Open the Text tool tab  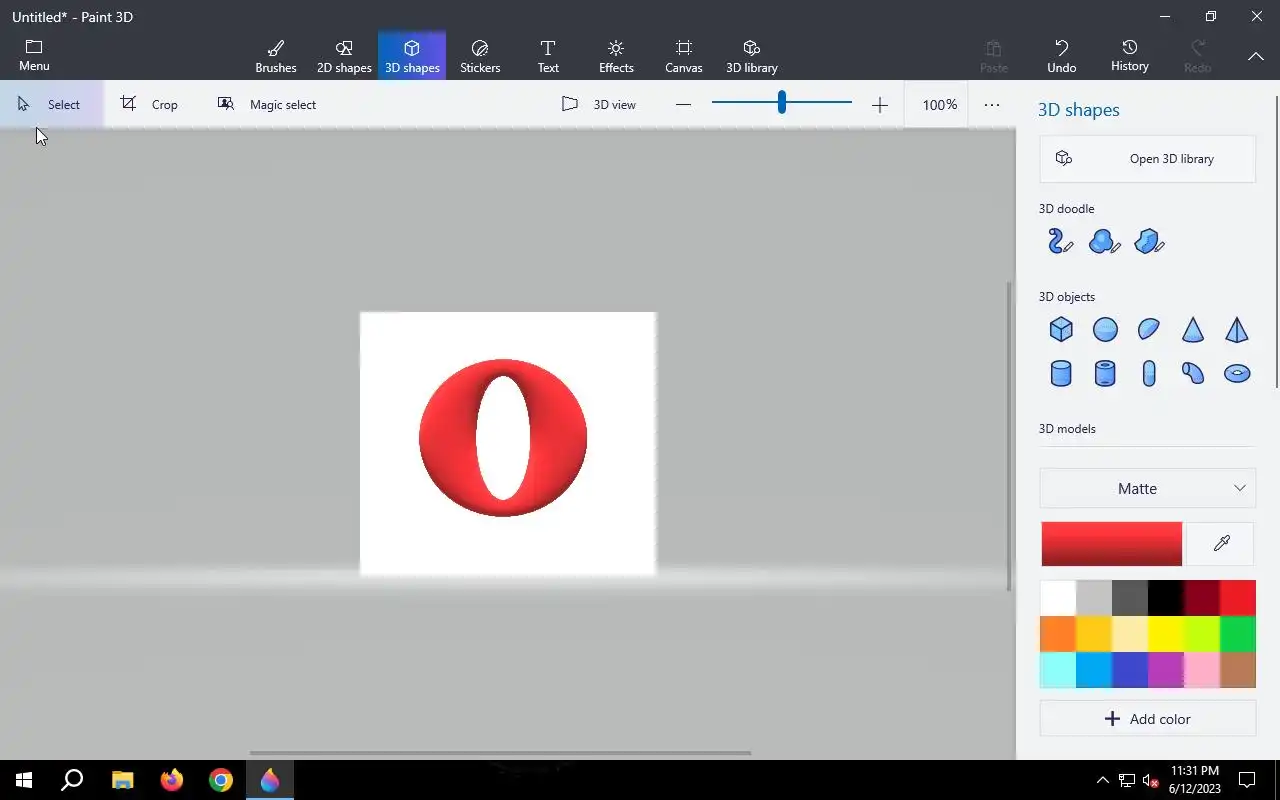click(548, 56)
